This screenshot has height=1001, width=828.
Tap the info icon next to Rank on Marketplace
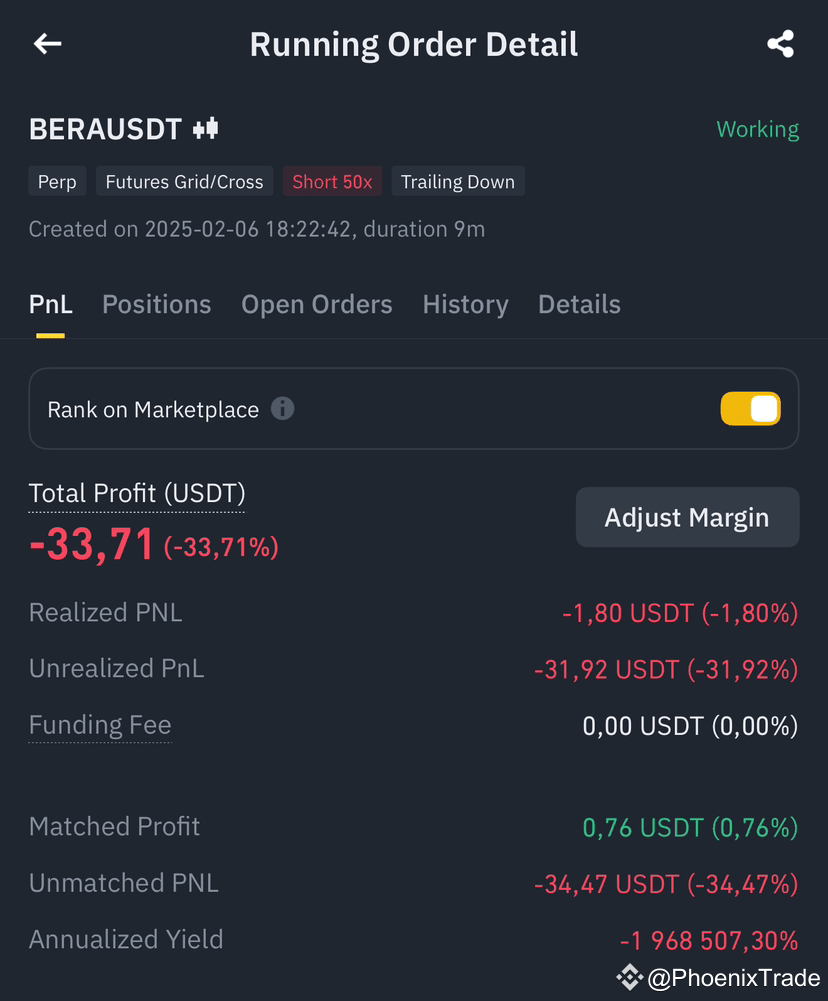click(283, 409)
